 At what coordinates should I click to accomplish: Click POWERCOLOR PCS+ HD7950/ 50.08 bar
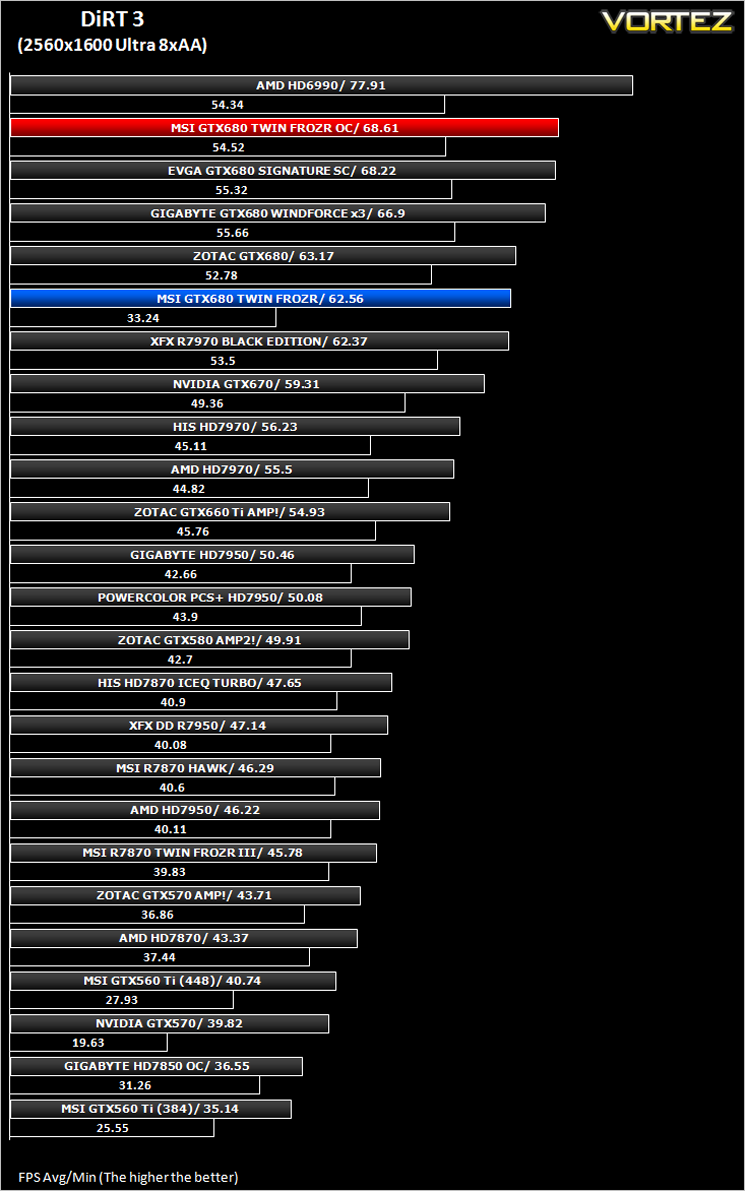[210, 597]
